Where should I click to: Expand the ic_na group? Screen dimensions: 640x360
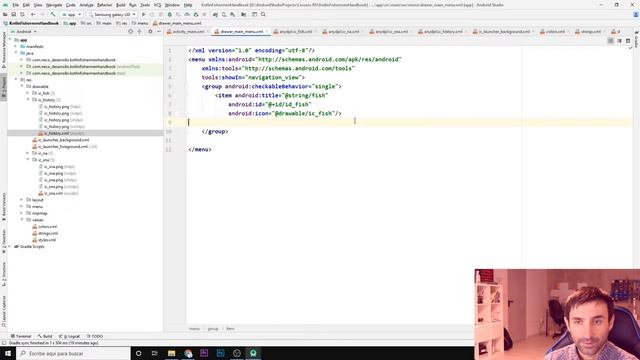click(28, 153)
